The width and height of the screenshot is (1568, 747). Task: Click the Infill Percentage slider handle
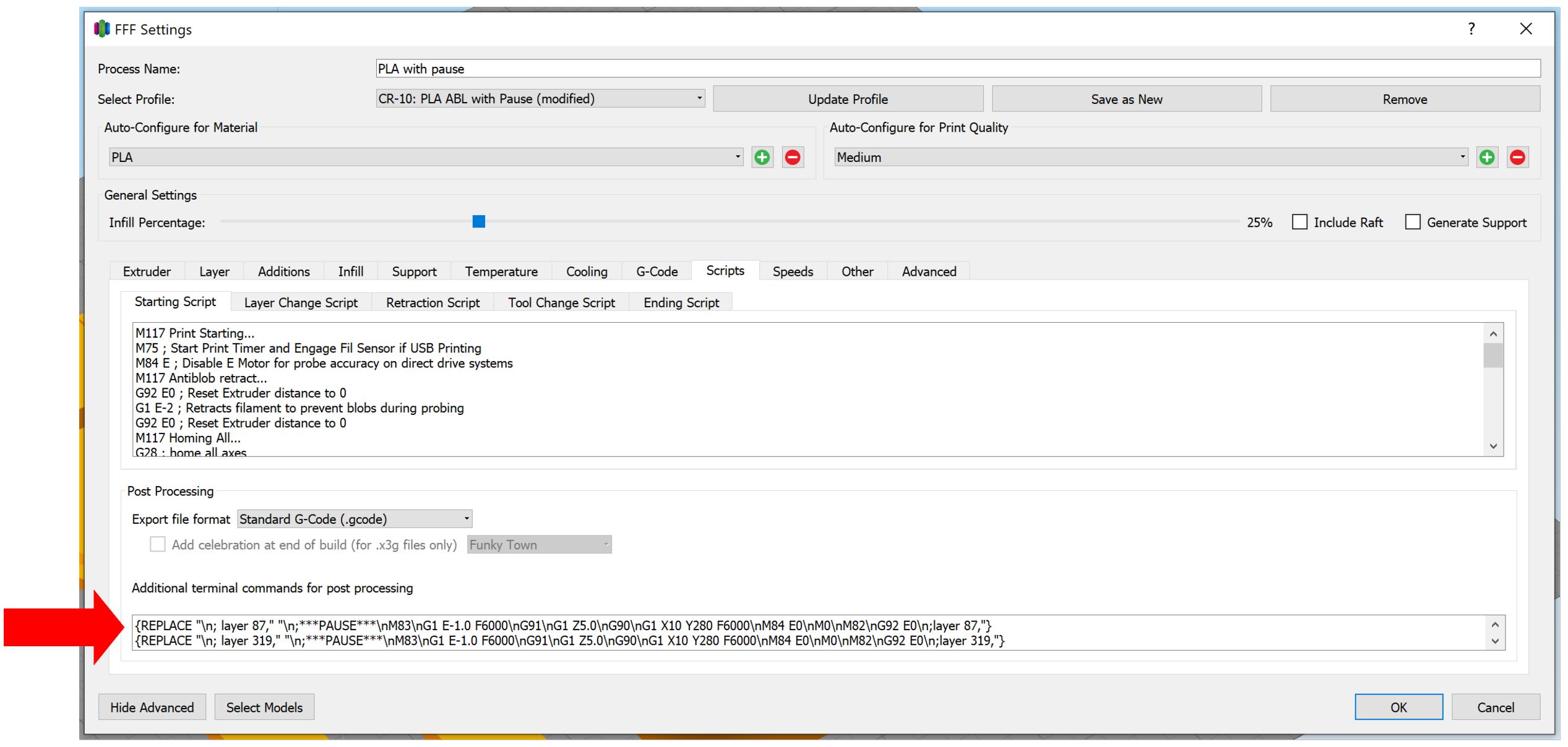[478, 221]
